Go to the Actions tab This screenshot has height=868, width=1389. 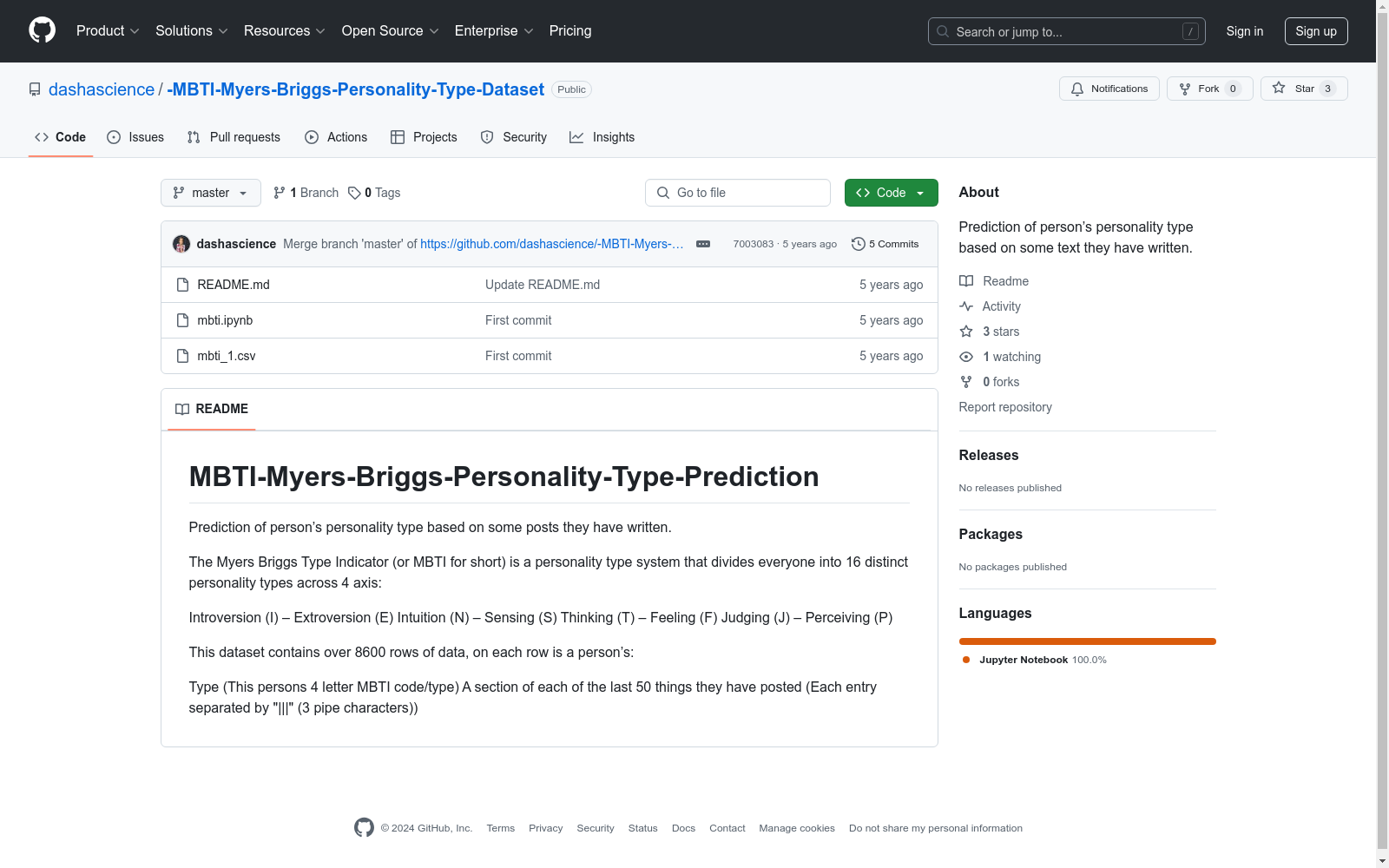click(x=336, y=137)
